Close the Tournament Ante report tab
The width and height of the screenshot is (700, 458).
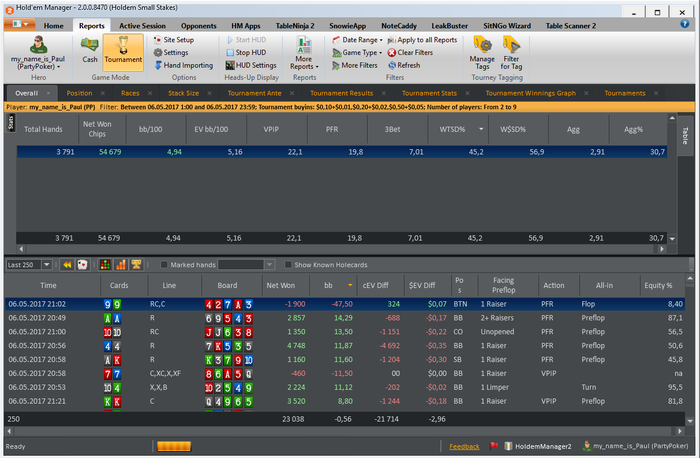pyautogui.click(x=292, y=93)
